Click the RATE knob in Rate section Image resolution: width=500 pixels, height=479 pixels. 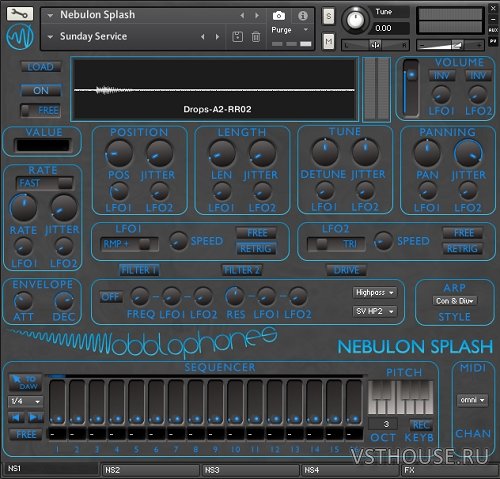click(x=23, y=207)
